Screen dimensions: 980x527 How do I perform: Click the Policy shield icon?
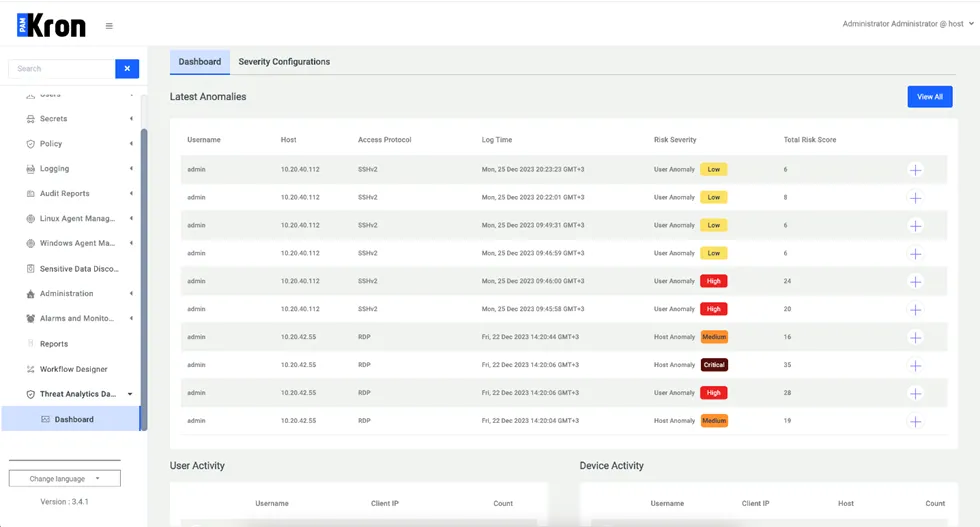point(30,144)
